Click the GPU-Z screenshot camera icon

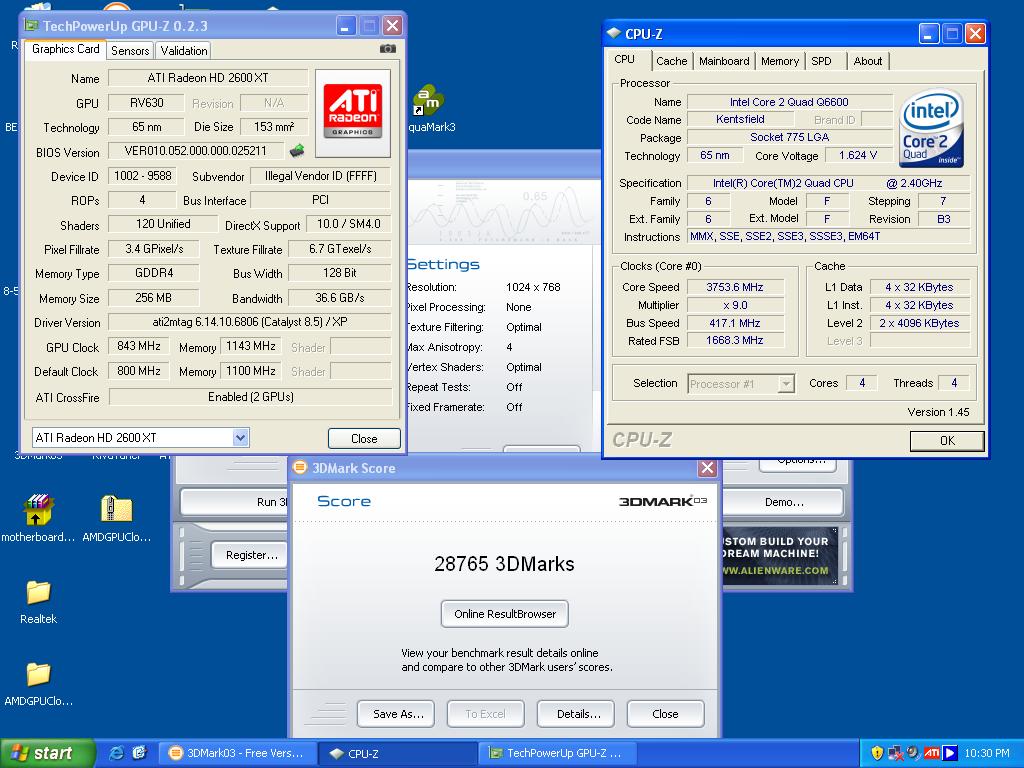pyautogui.click(x=387, y=49)
